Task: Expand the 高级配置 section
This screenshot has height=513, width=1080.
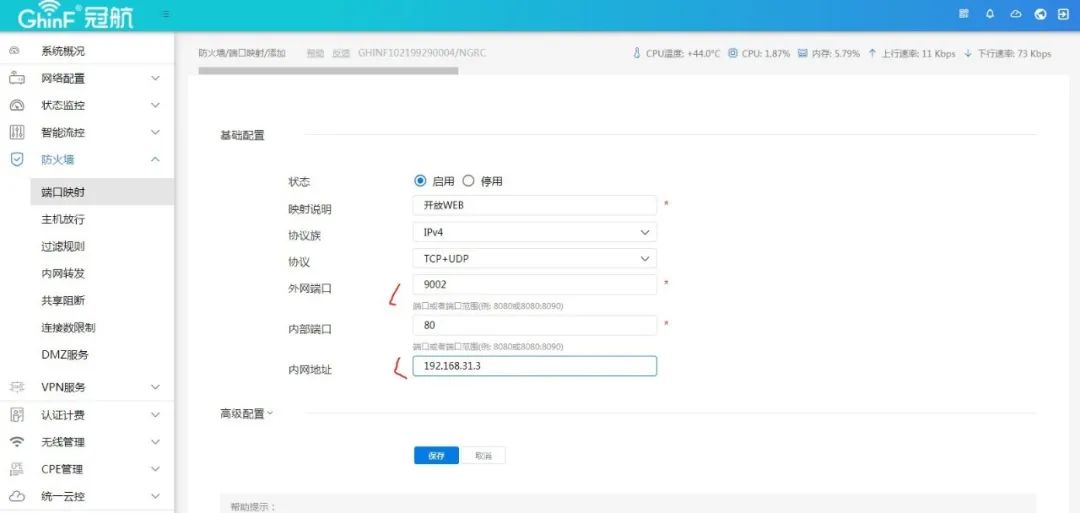Action: [246, 413]
